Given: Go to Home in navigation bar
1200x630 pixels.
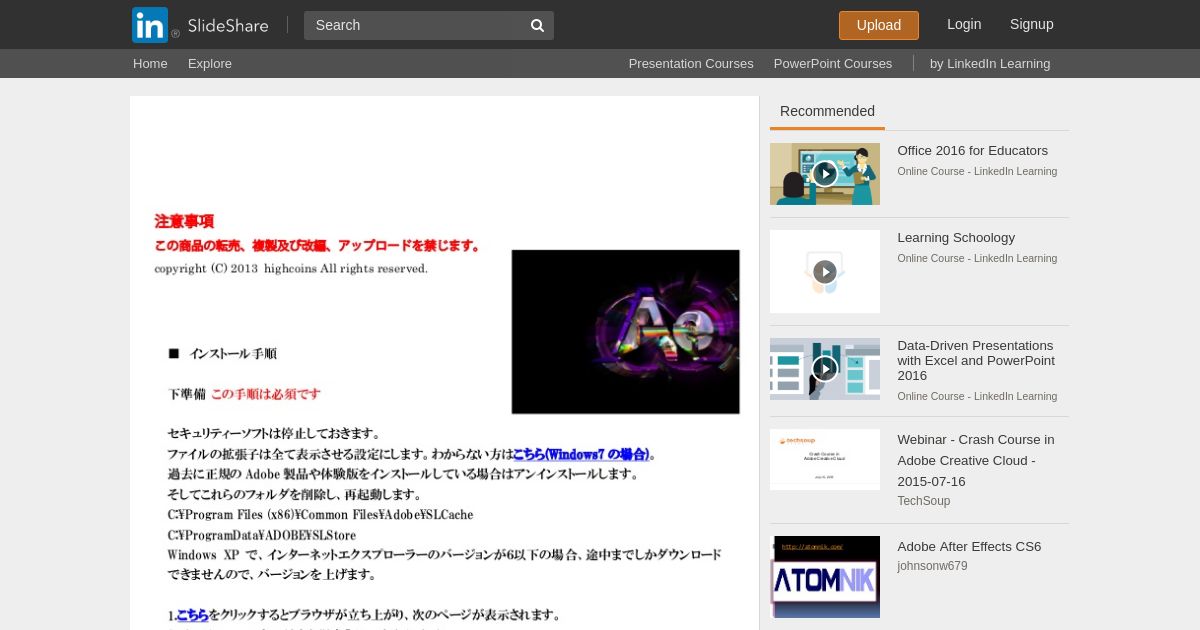Looking at the screenshot, I should pyautogui.click(x=150, y=63).
